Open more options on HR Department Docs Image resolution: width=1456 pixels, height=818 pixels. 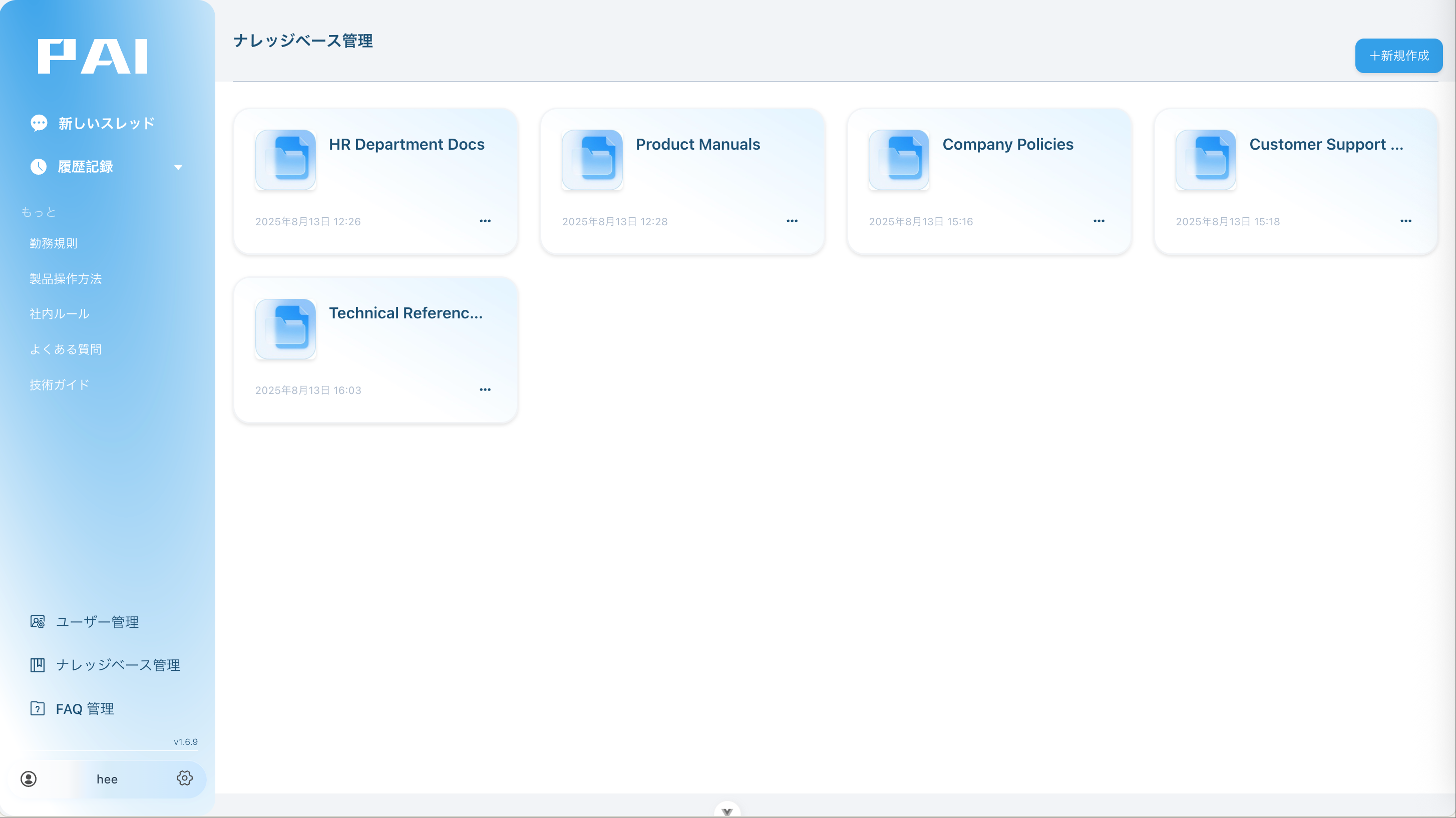click(x=485, y=221)
